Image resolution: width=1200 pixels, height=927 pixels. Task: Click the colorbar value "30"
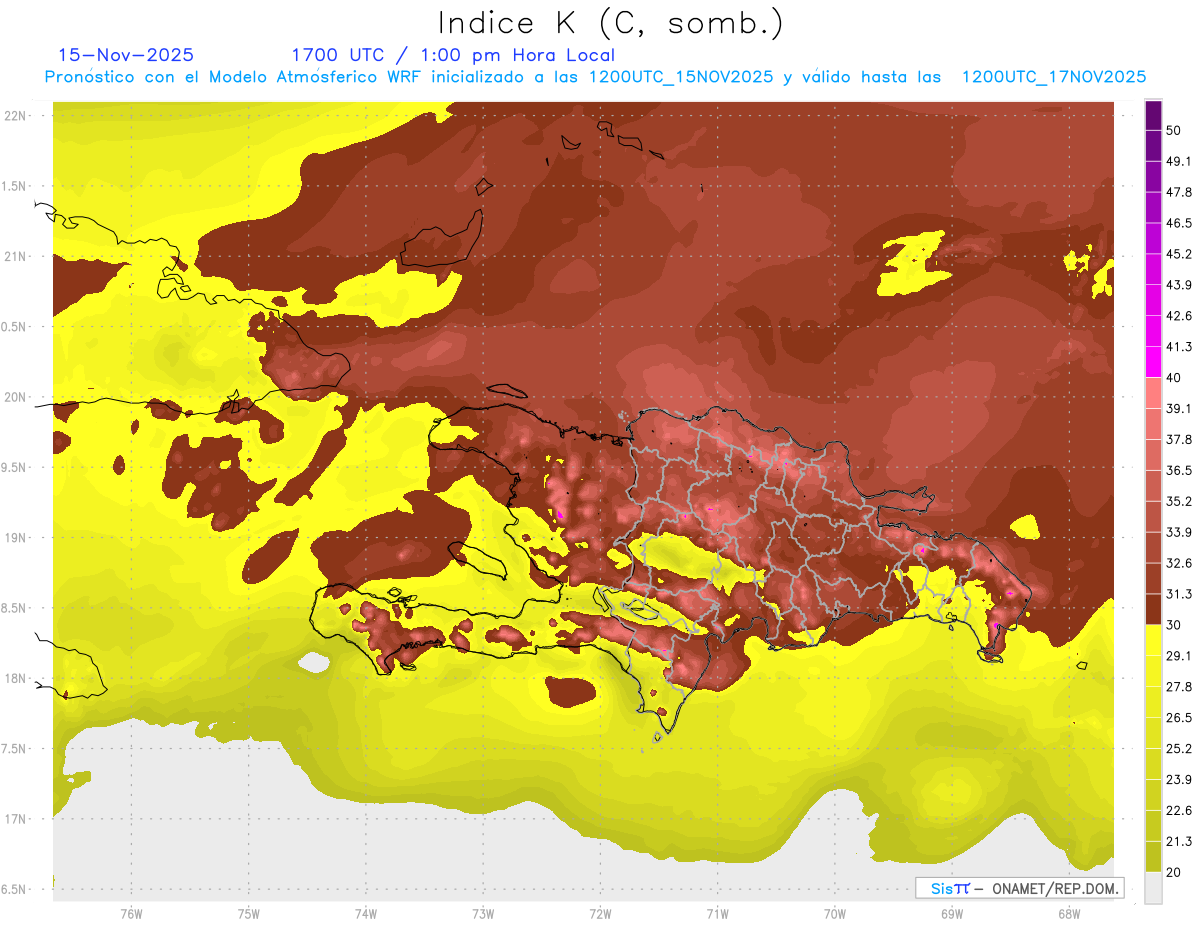point(1173,625)
